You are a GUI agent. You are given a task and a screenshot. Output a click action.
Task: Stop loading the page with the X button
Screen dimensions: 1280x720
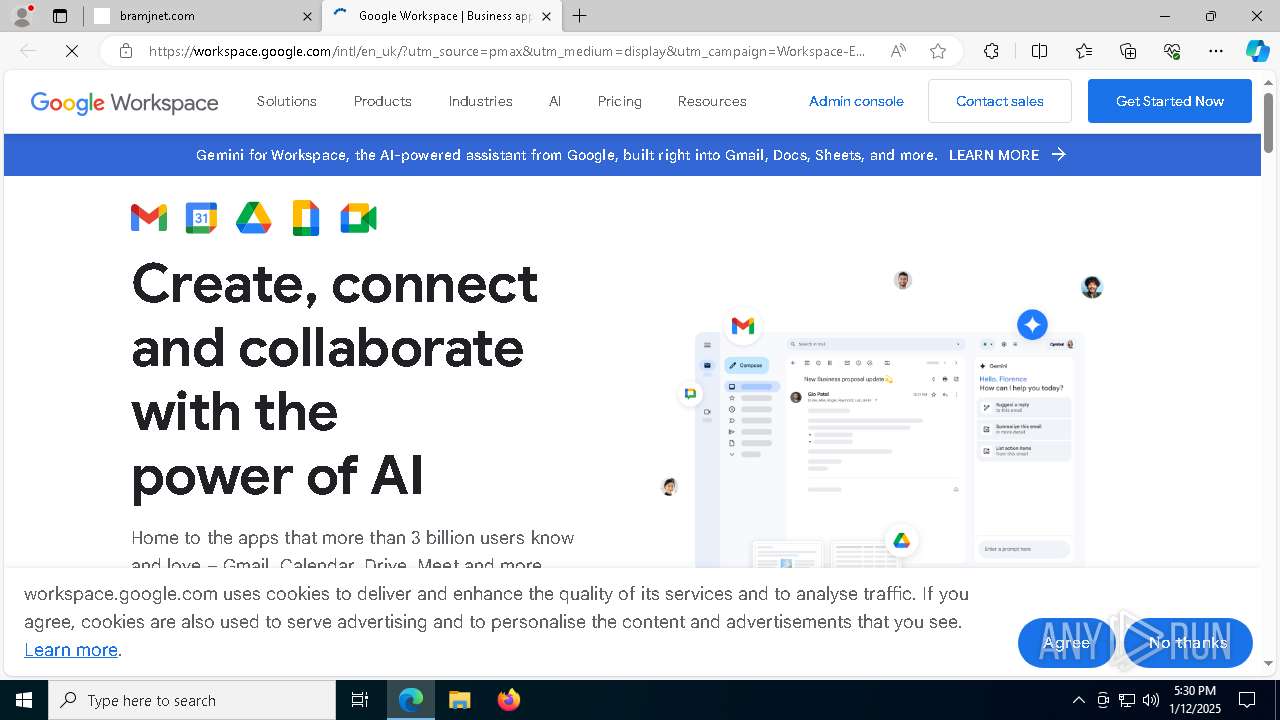coord(72,51)
